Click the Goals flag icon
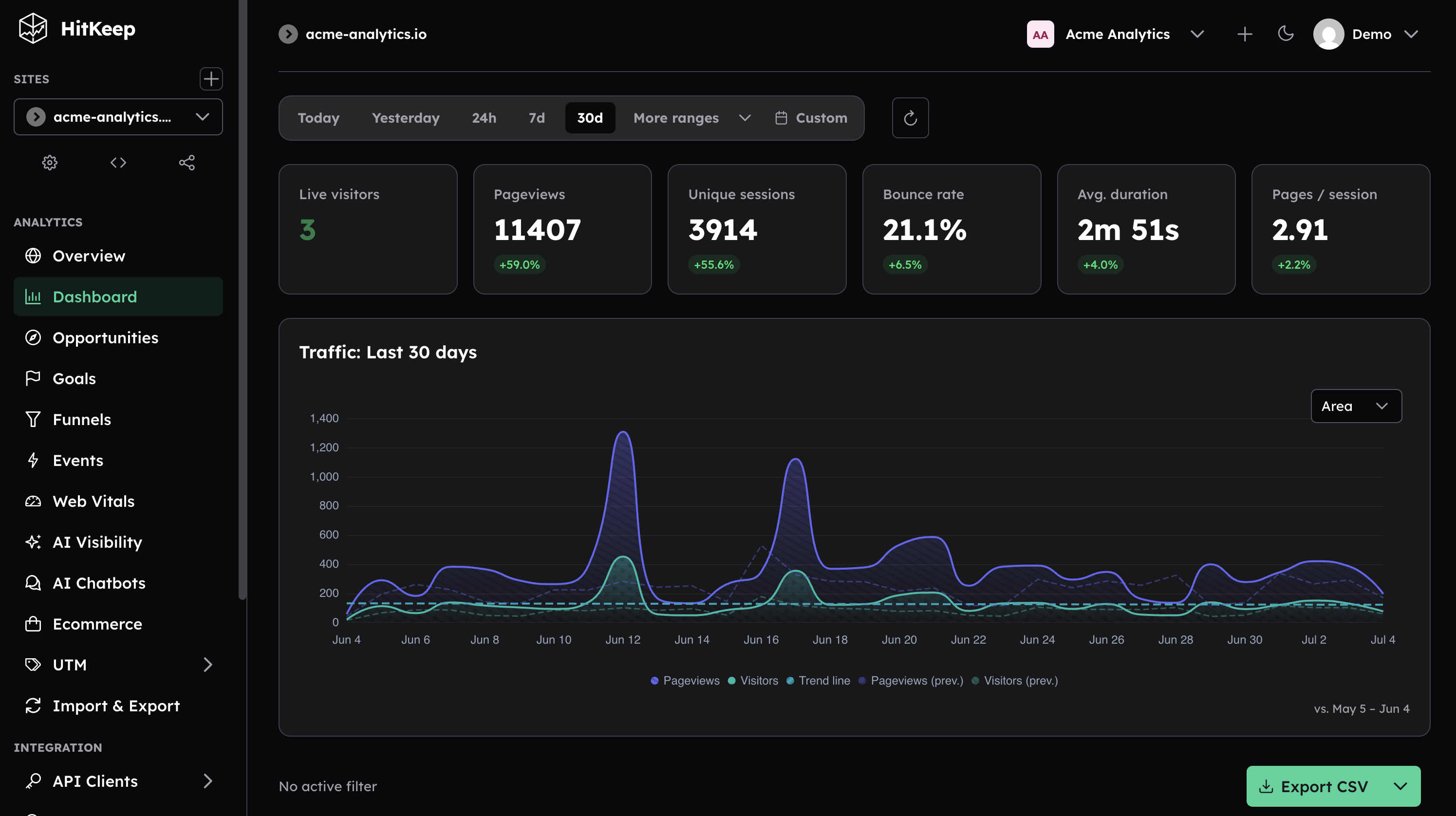The width and height of the screenshot is (1456, 816). click(x=33, y=378)
